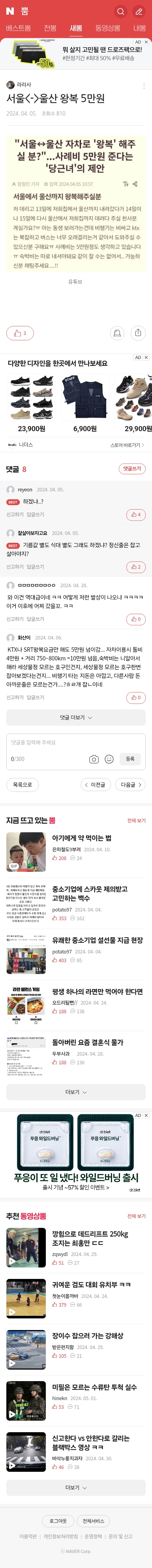Expand more comments with 댓글 더보기

[76, 717]
